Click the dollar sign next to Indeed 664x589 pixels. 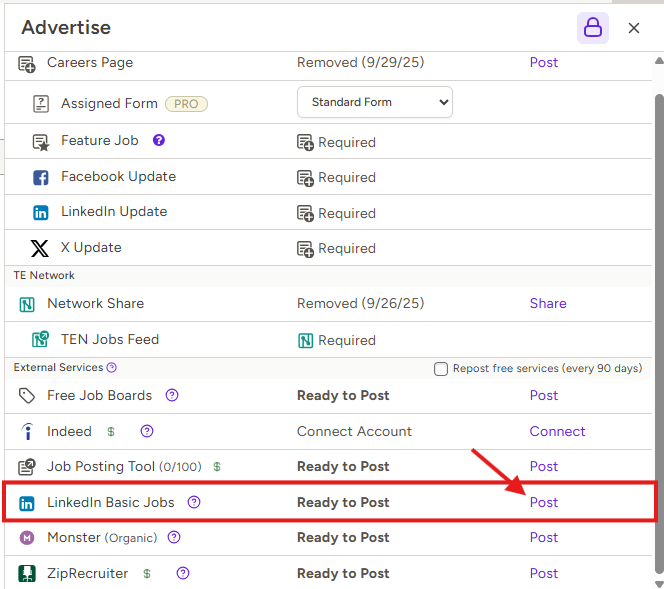[111, 431]
